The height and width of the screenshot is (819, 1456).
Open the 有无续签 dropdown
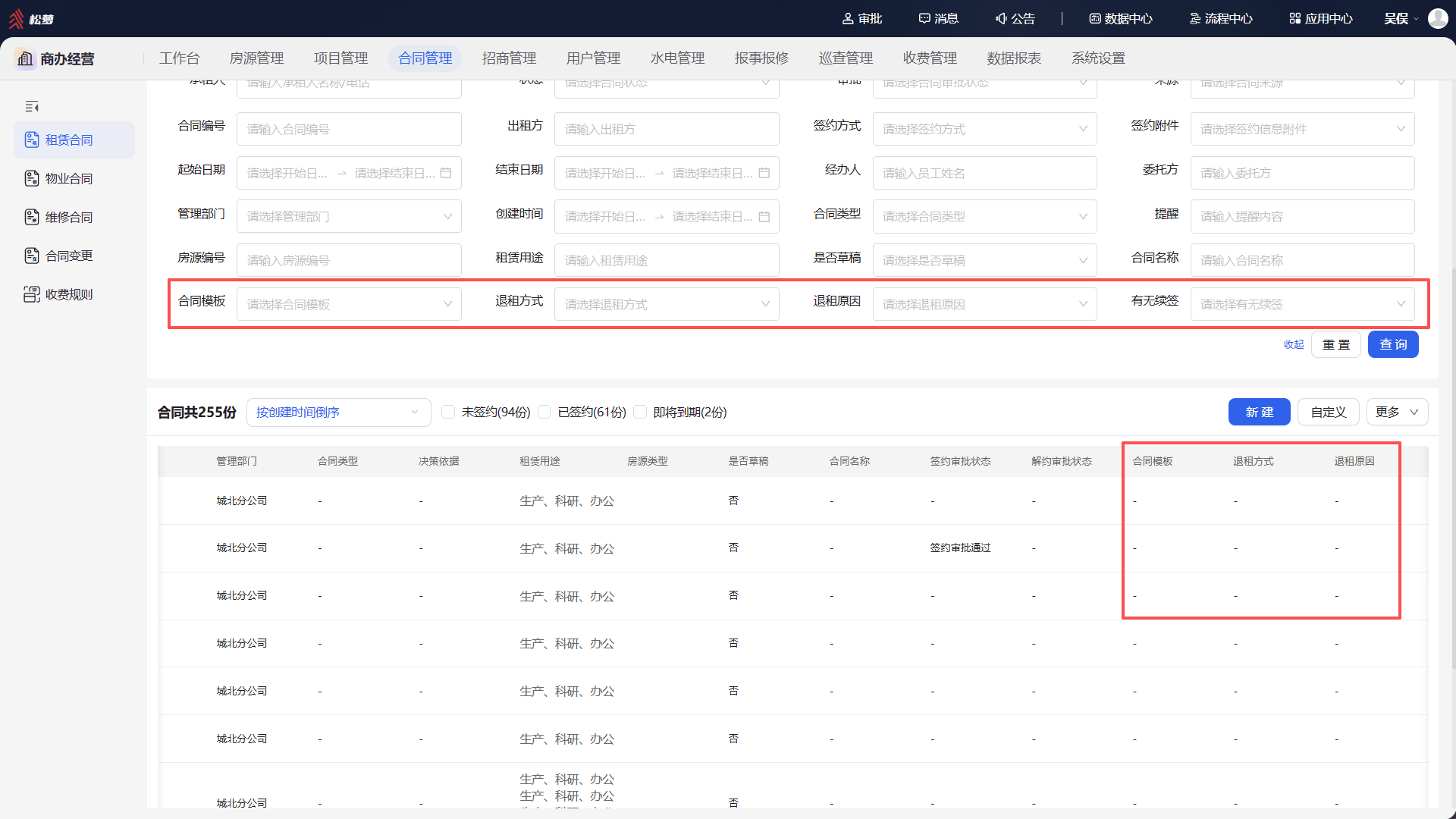[1302, 304]
